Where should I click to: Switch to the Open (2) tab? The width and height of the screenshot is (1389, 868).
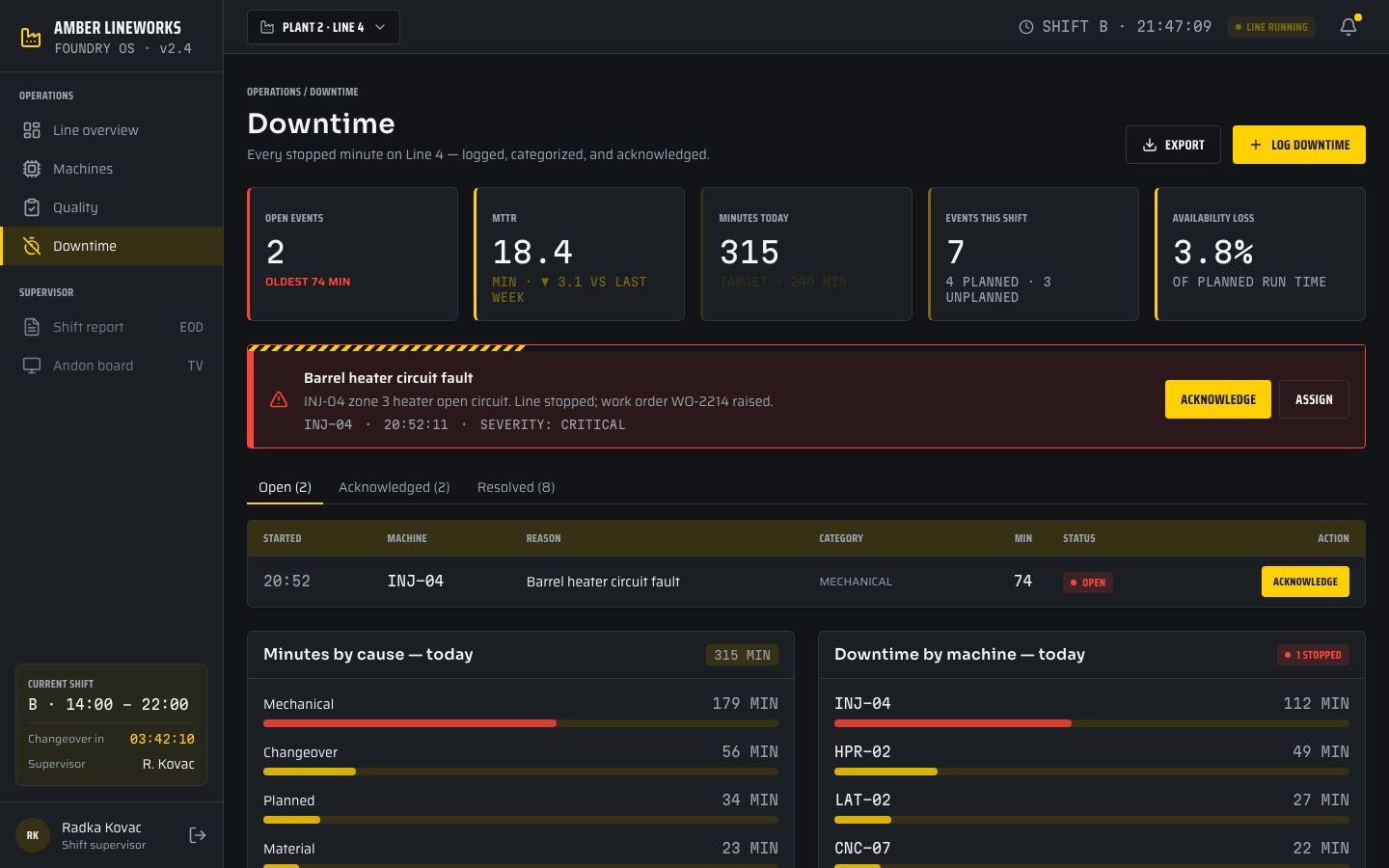(x=285, y=487)
